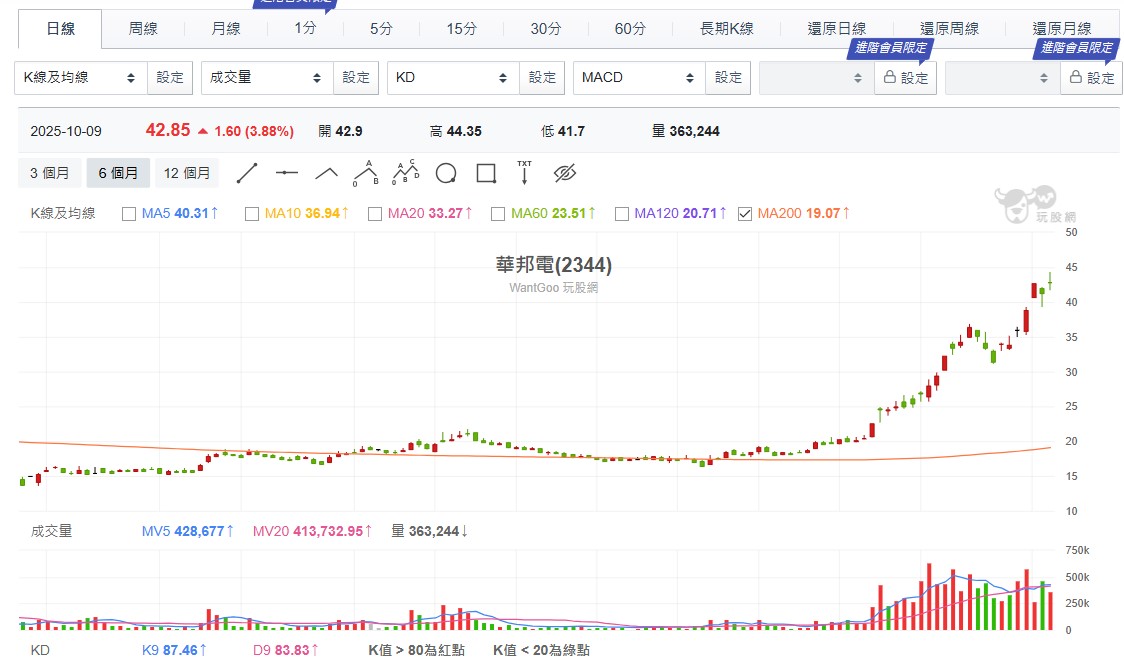Pick the angle polyline drawing tool
Viewport: 1124px width, 663px height.
pyautogui.click(x=327, y=173)
